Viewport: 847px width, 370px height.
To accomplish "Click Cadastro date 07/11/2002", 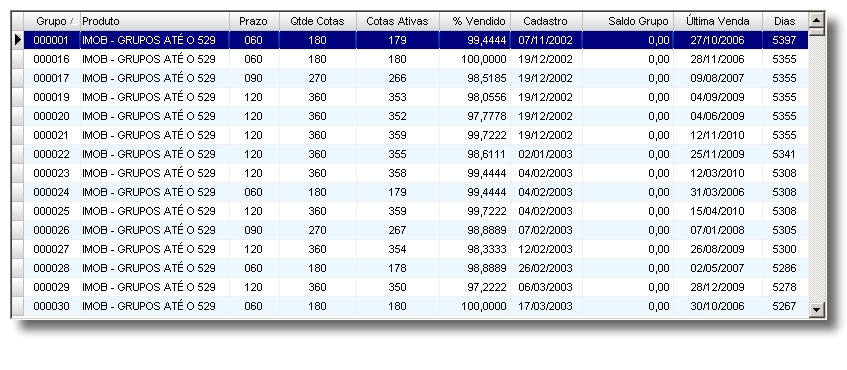I will pos(546,40).
